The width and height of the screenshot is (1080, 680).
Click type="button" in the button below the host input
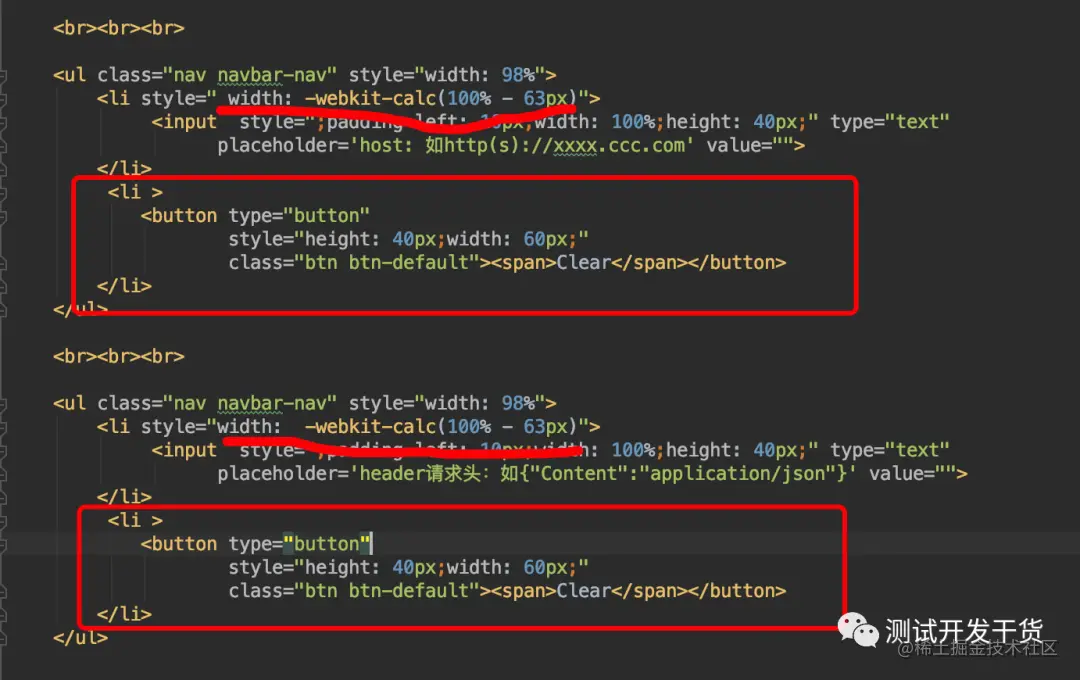click(x=300, y=216)
